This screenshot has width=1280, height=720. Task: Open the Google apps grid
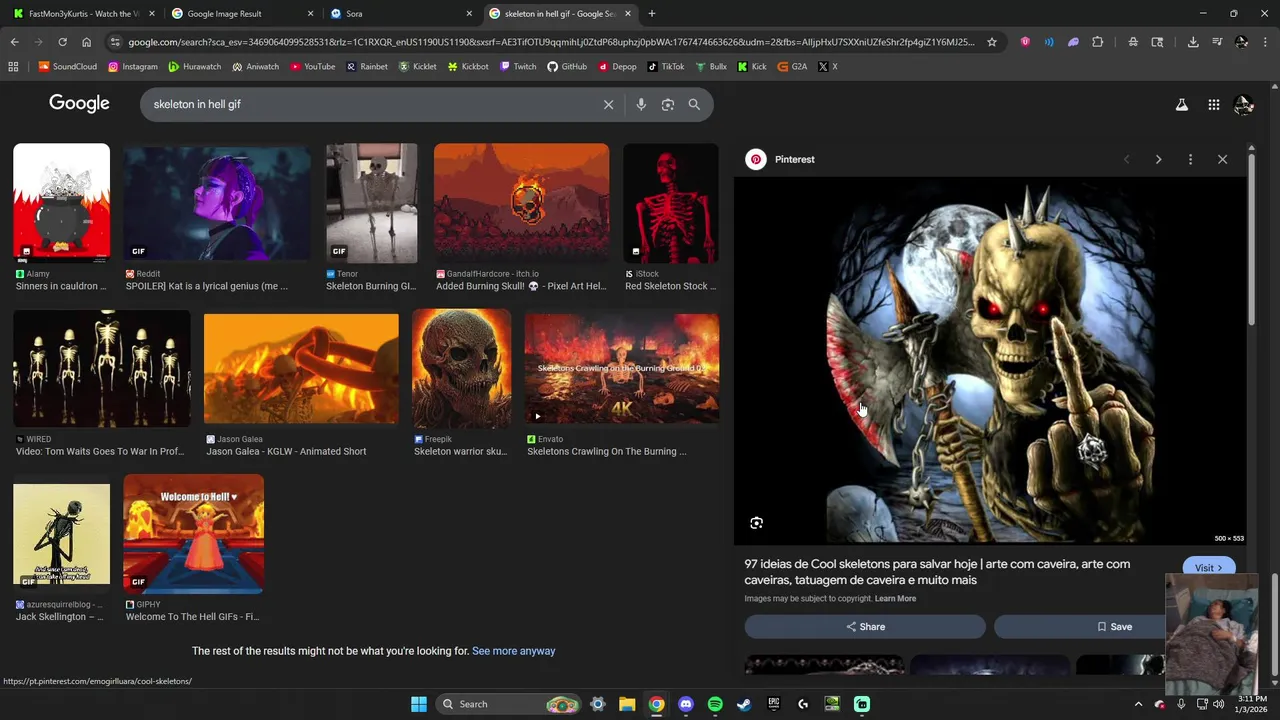tap(1213, 104)
